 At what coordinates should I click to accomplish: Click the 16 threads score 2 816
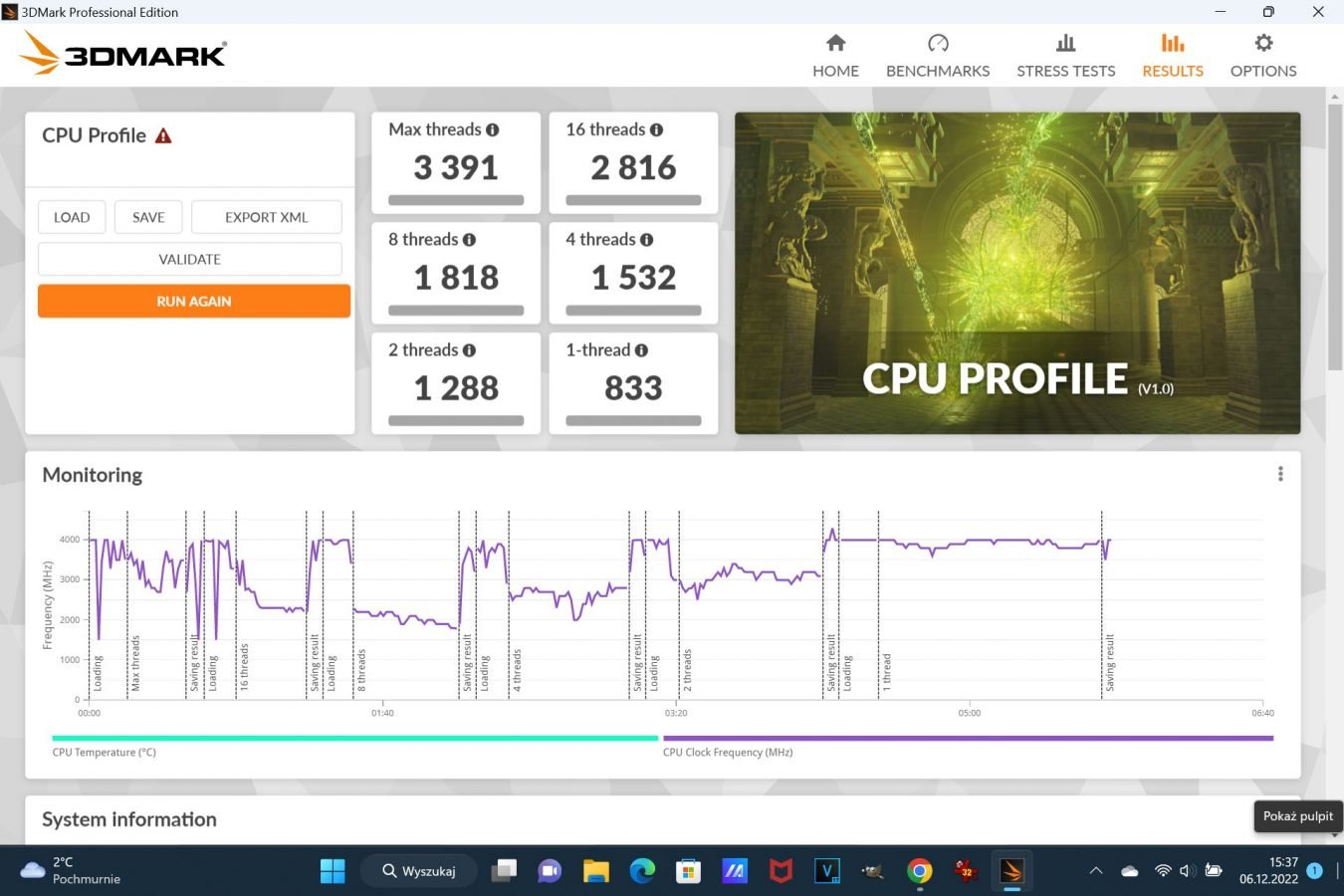(x=633, y=167)
